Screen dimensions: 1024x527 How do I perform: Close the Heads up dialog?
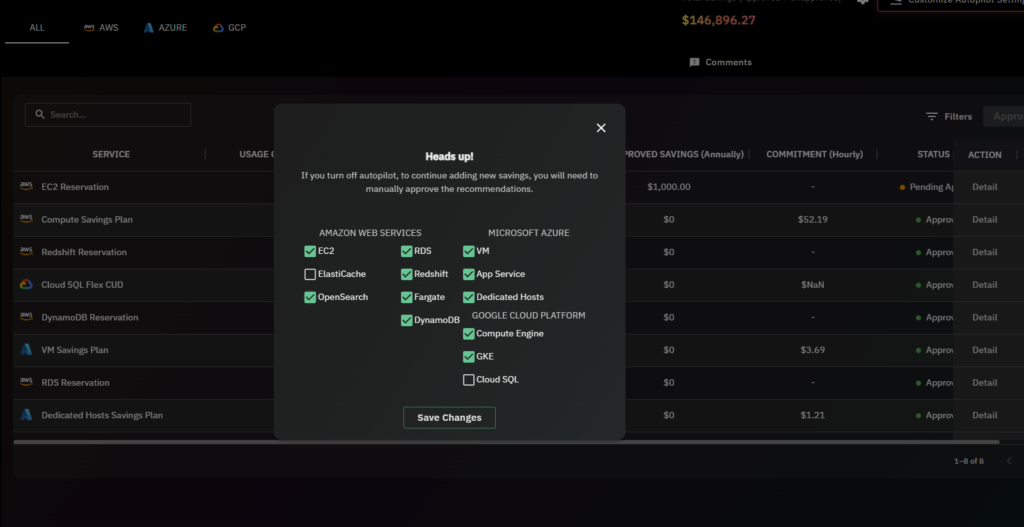point(601,128)
